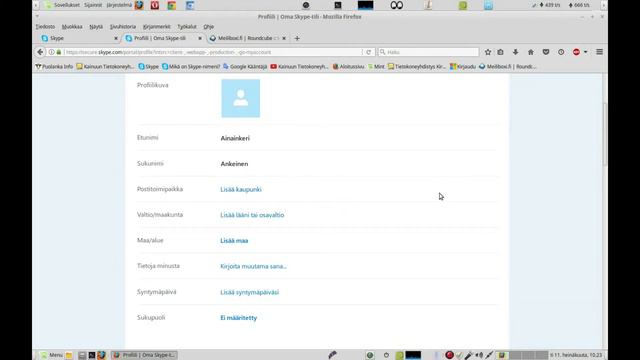Click the profile picture placeholder avatar
Screen dimensions: 640x360
(x=241, y=98)
